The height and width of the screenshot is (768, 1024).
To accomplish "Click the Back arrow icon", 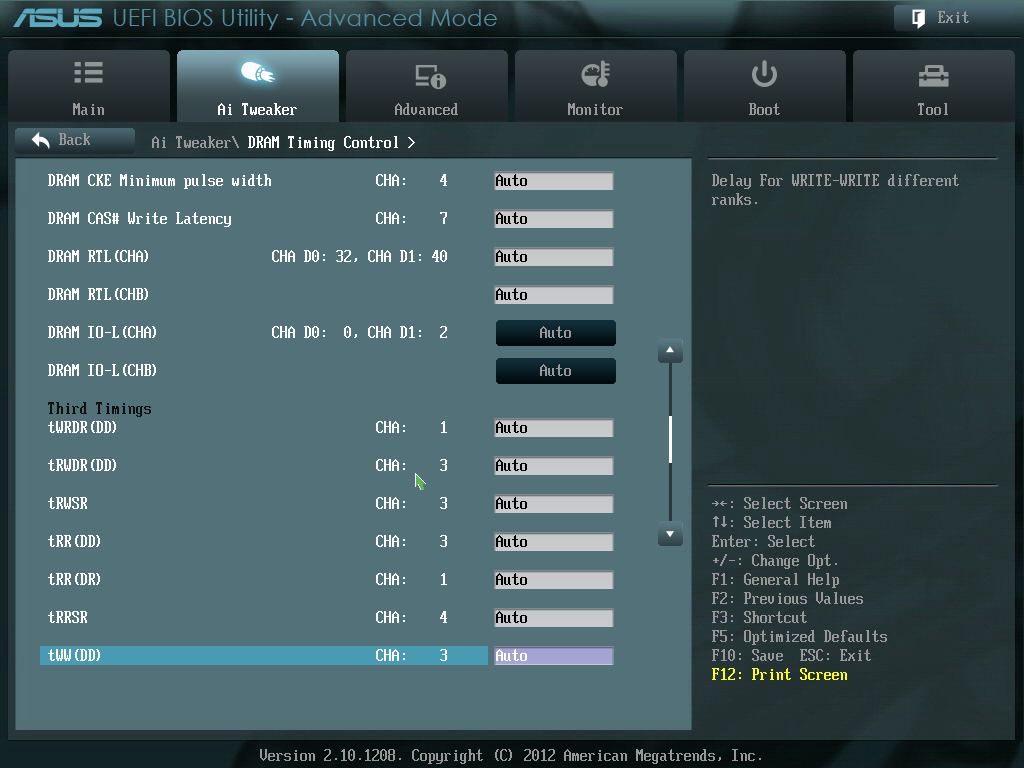I will pyautogui.click(x=40, y=140).
